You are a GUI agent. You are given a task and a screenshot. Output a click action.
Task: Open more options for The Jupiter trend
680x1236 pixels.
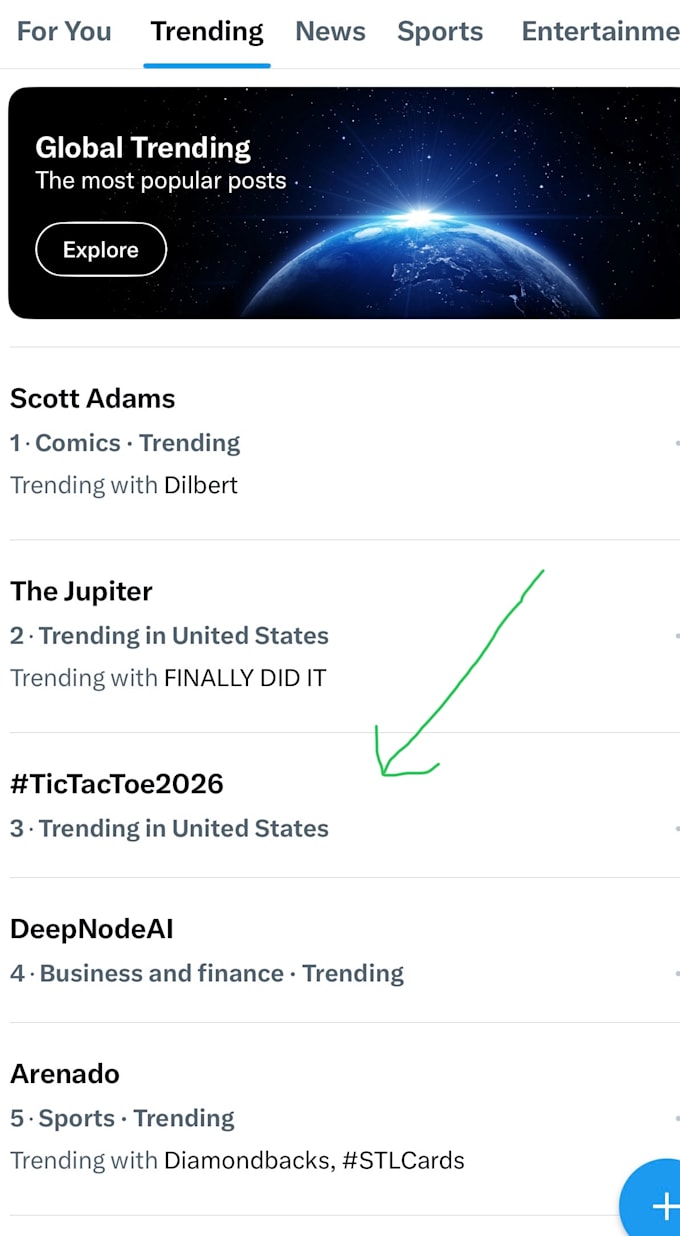click(676, 635)
